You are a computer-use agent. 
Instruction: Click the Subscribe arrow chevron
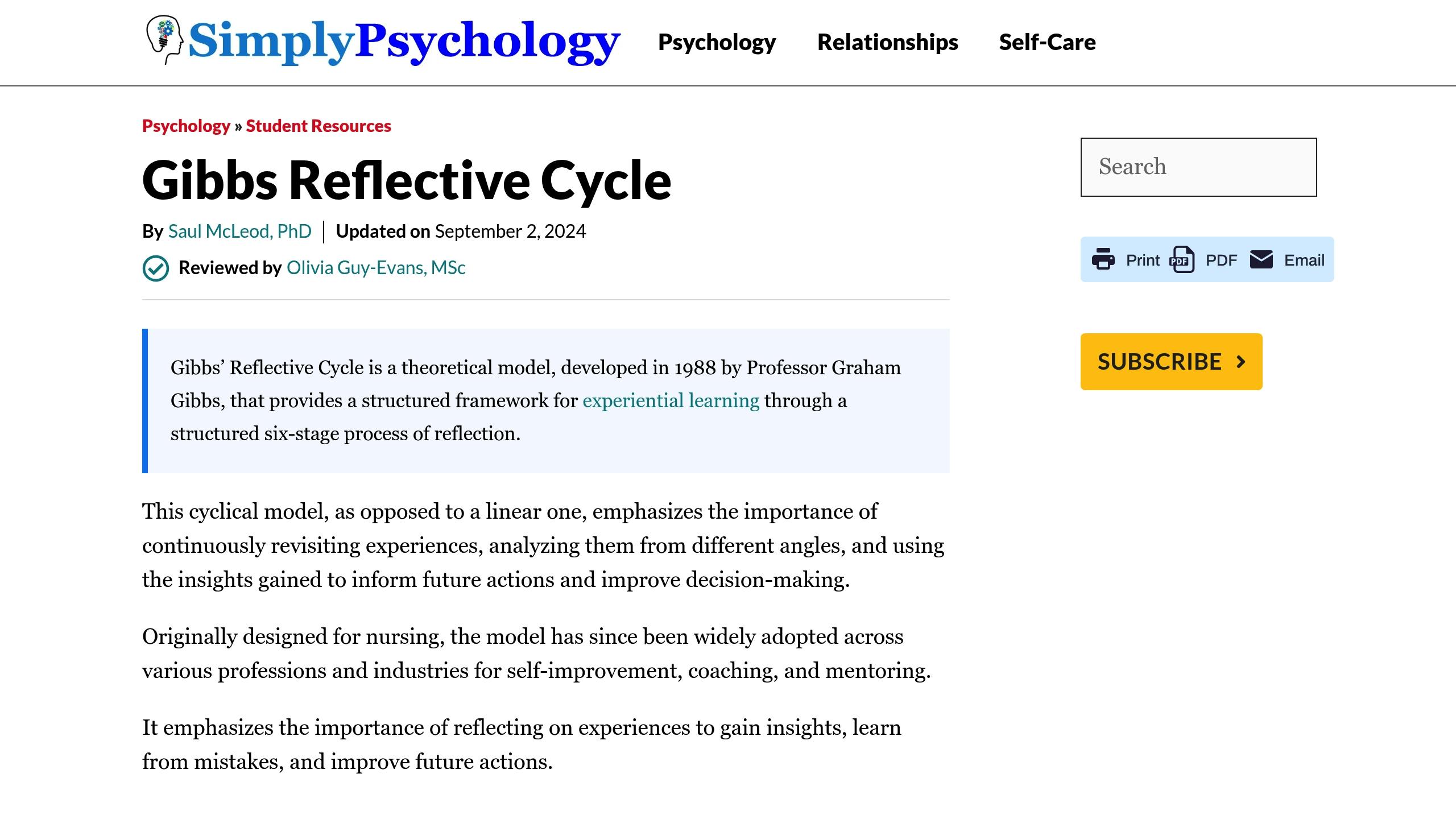pyautogui.click(x=1242, y=361)
